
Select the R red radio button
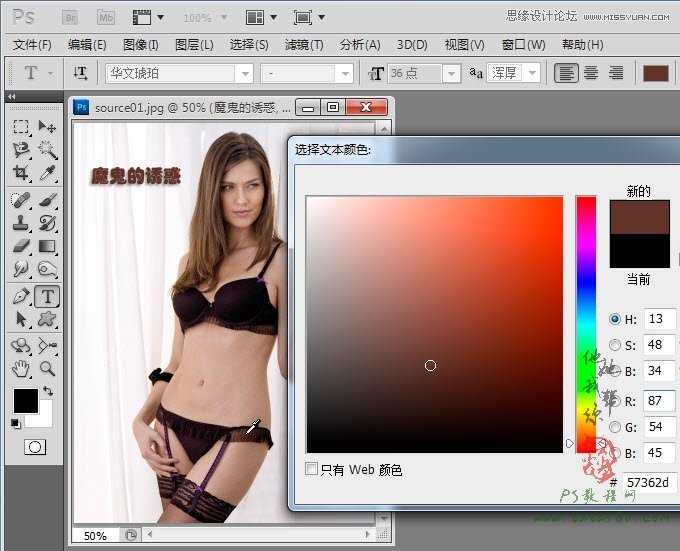(615, 401)
